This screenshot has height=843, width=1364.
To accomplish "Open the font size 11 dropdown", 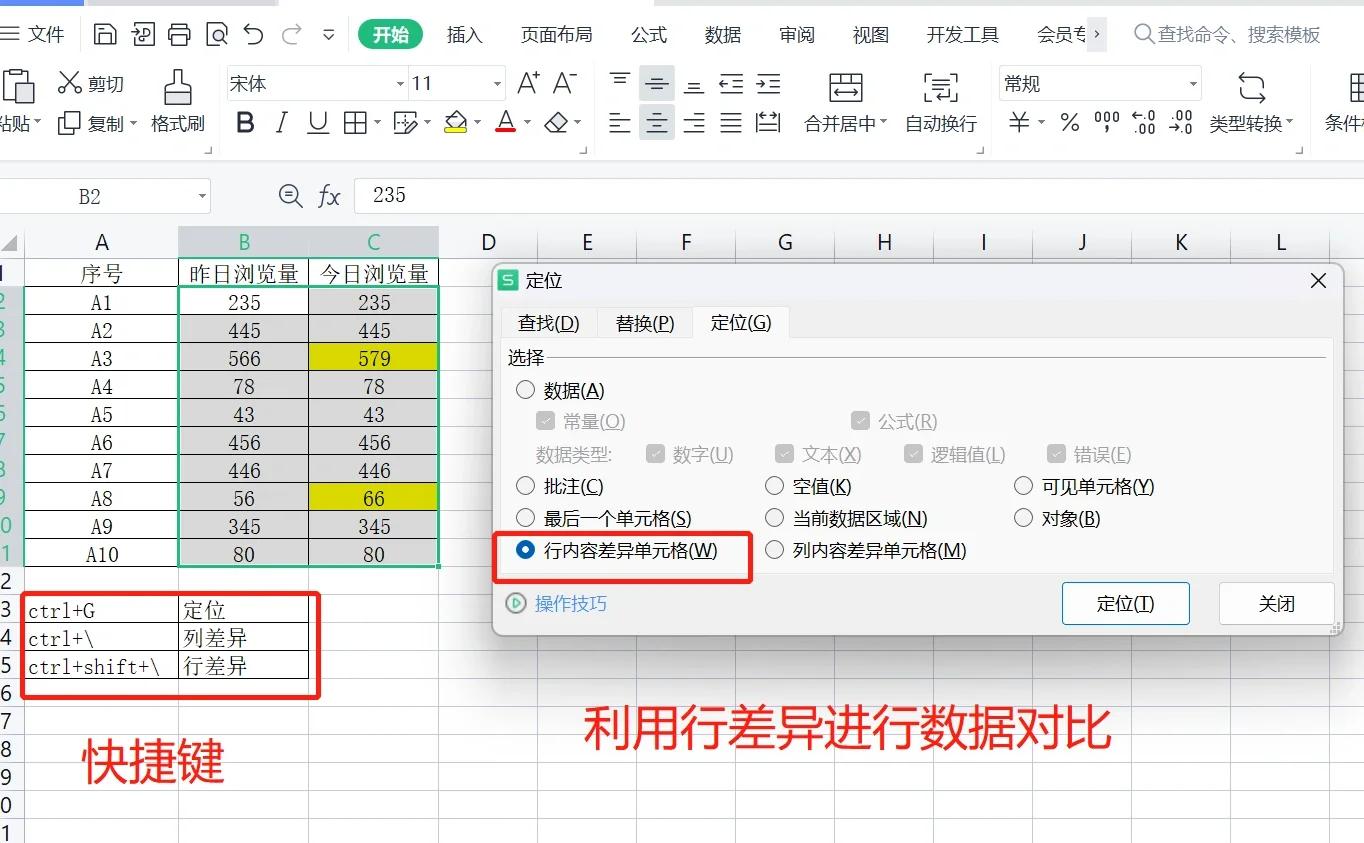I will [x=497, y=84].
